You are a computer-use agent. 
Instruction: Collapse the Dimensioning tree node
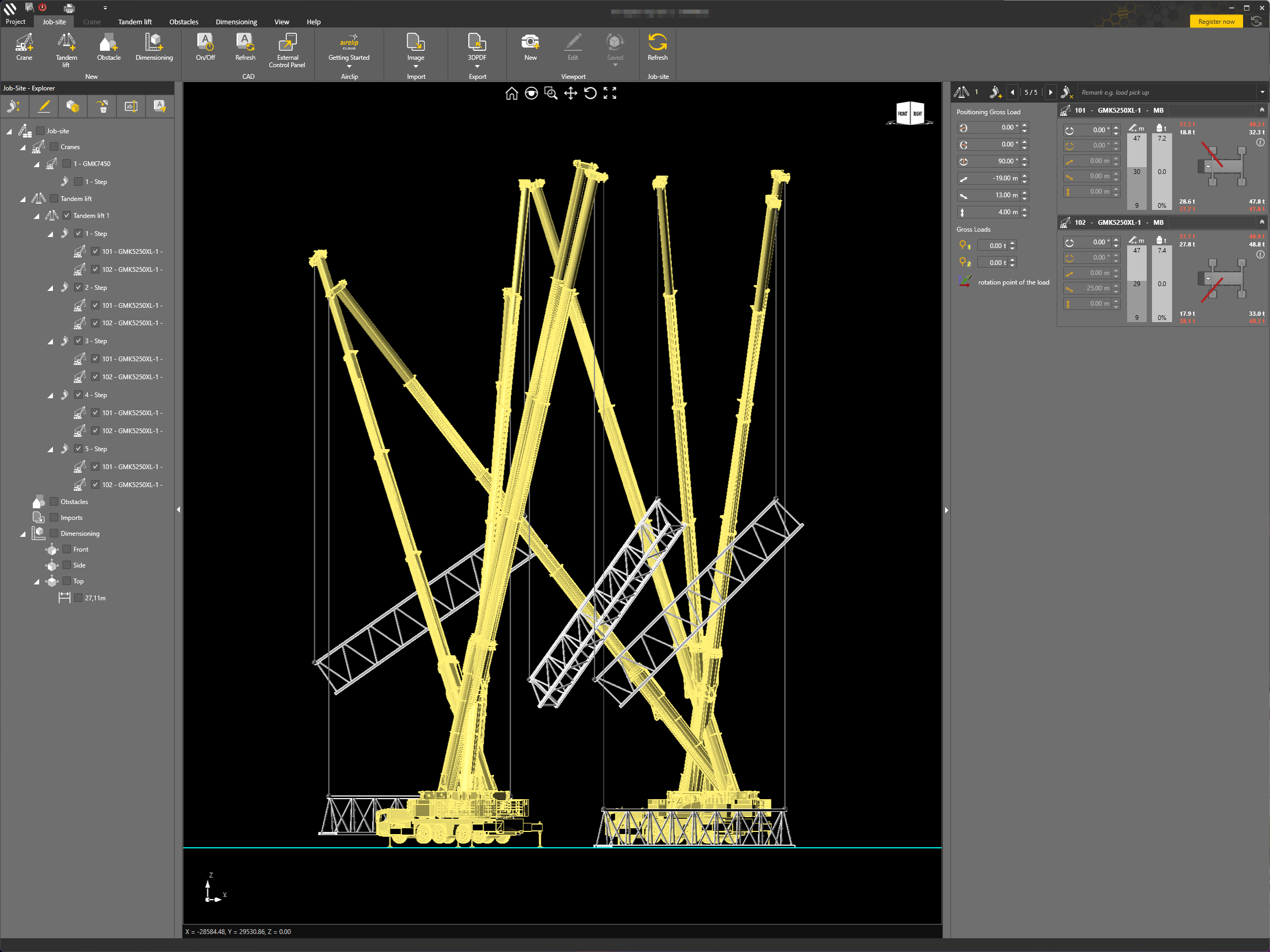coord(23,534)
